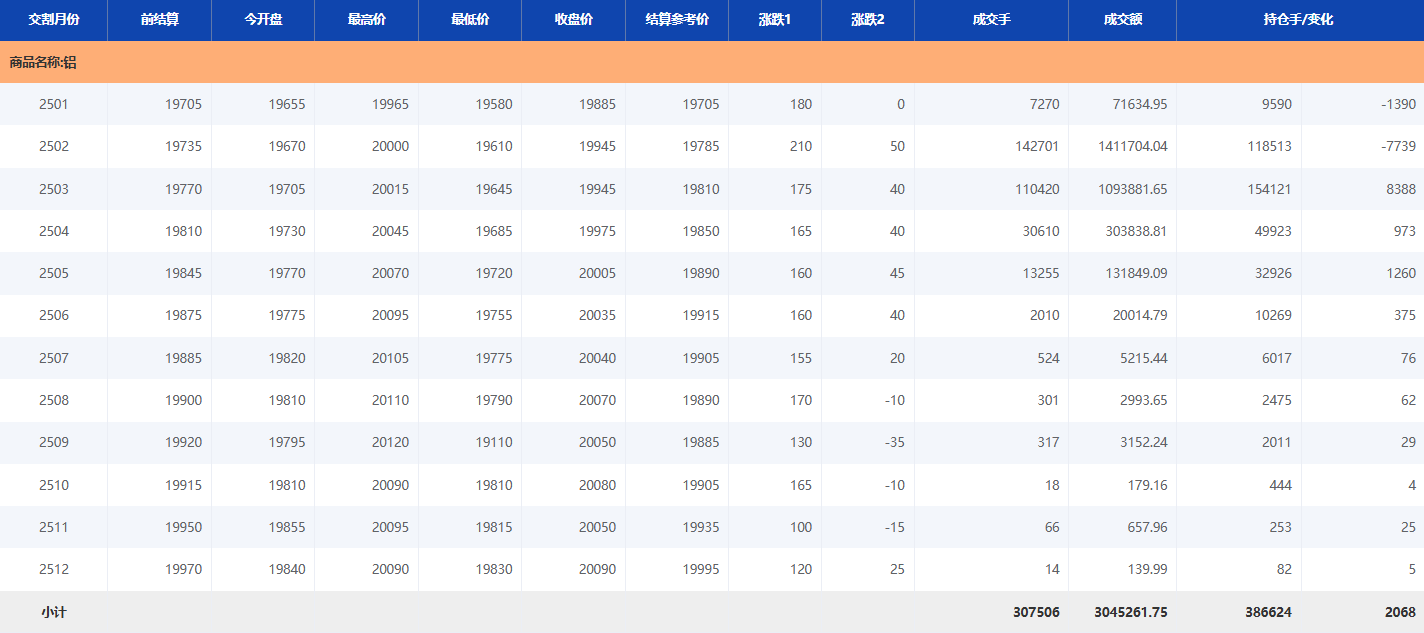This screenshot has height=633, width=1424.
Task: Click the 交割月份 column header
Action: pyautogui.click(x=54, y=20)
